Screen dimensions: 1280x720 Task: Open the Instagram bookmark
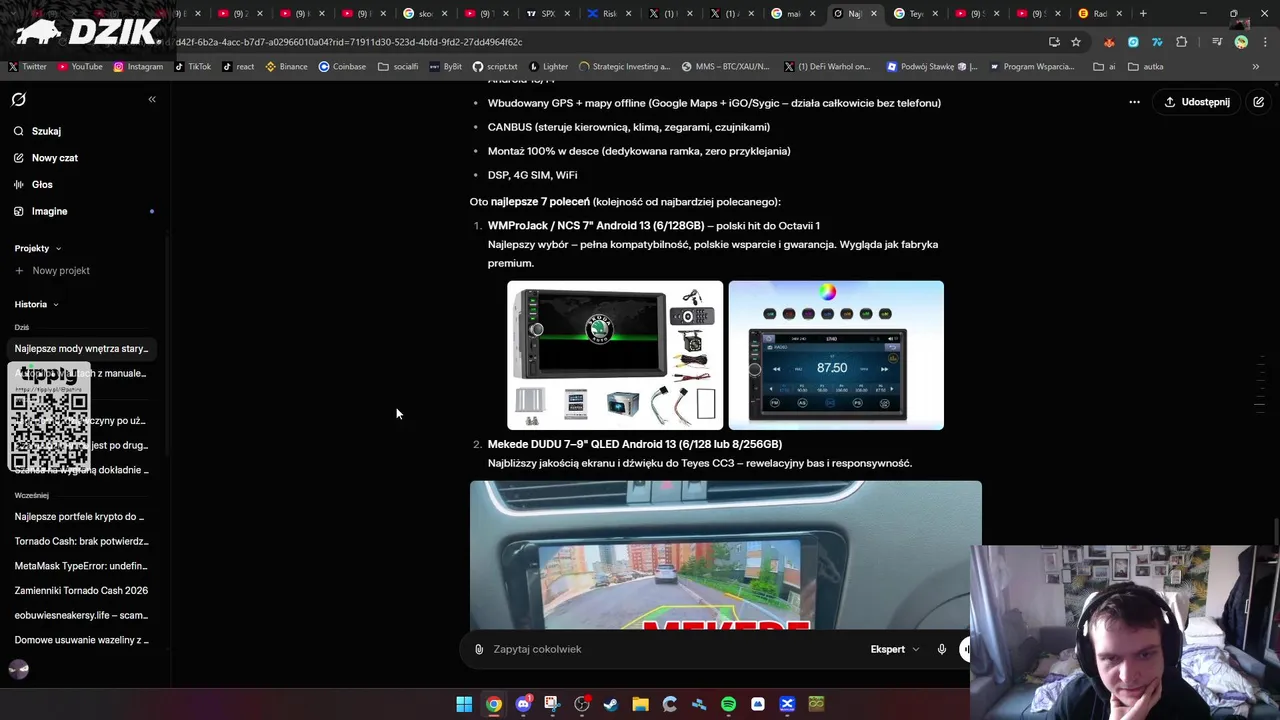(x=138, y=67)
